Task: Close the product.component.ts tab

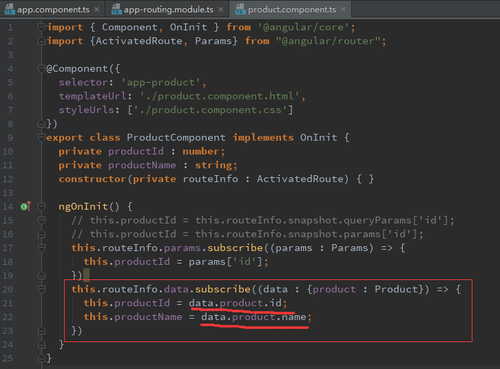Action: (343, 9)
